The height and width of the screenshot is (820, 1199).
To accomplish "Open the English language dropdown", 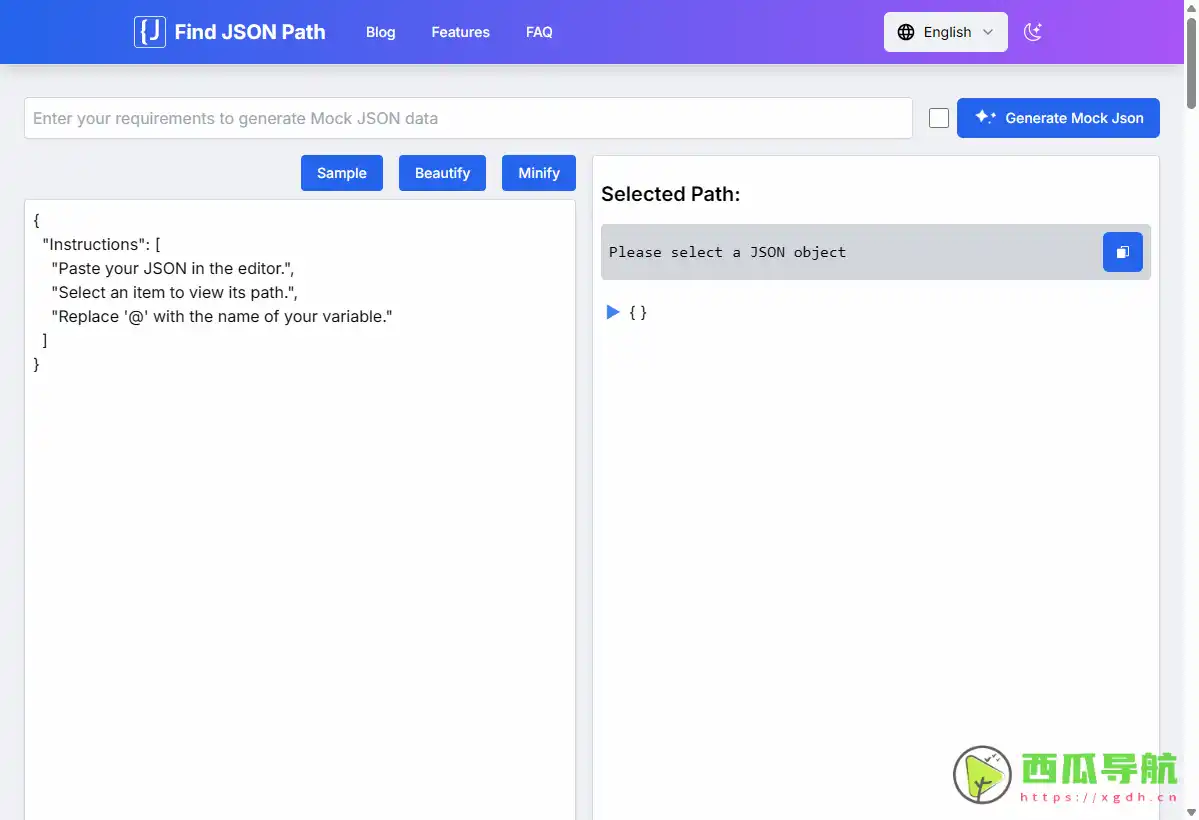I will 945,31.
